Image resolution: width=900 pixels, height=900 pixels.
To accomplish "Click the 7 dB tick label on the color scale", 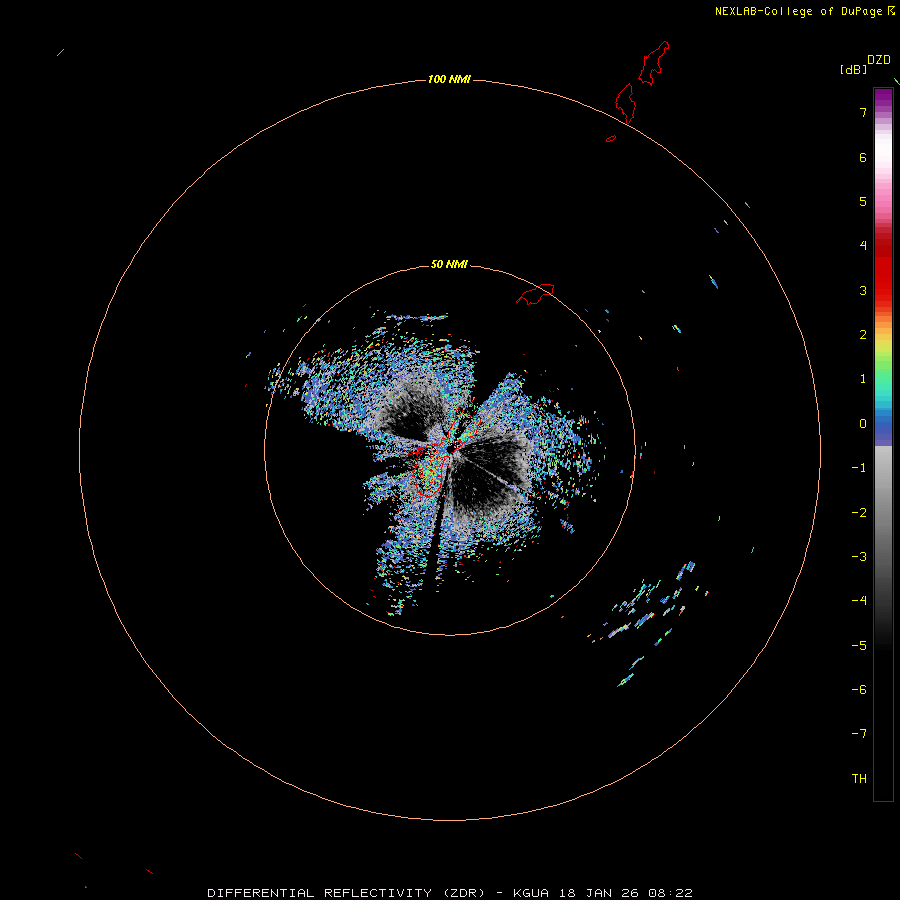I will tap(863, 112).
